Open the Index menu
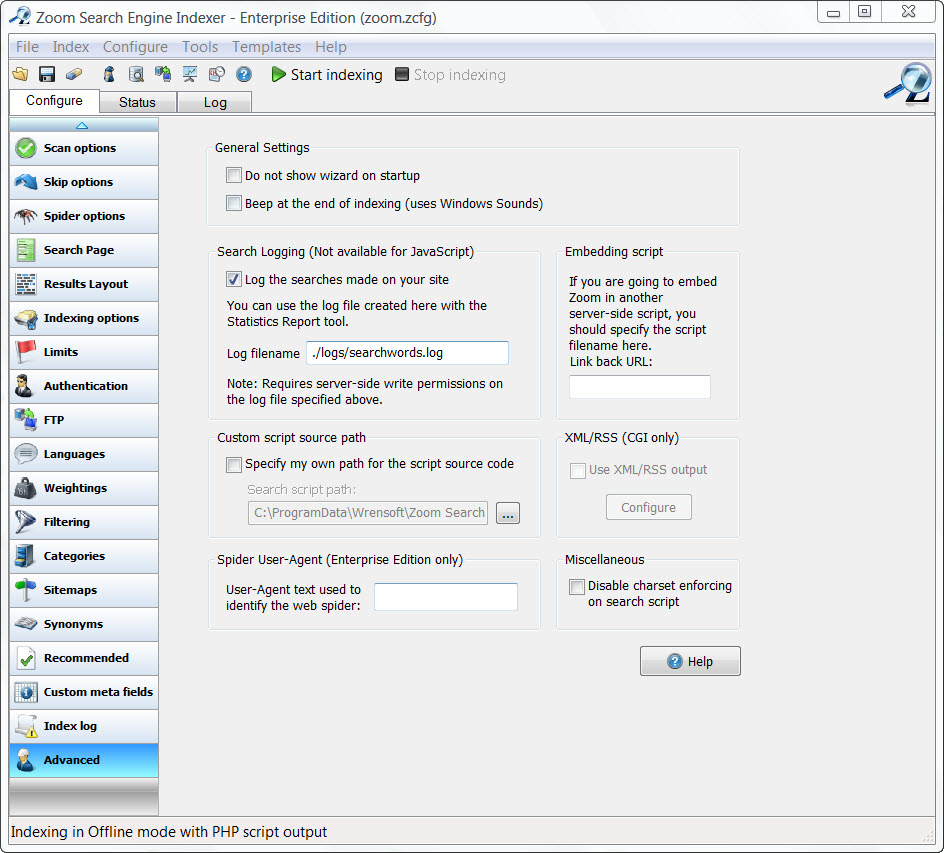This screenshot has width=944, height=853. click(70, 47)
